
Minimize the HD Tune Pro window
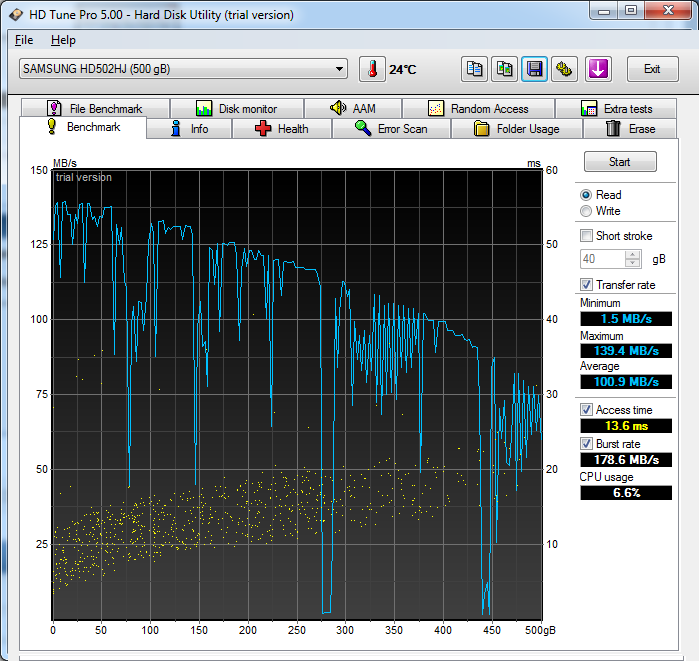604,10
